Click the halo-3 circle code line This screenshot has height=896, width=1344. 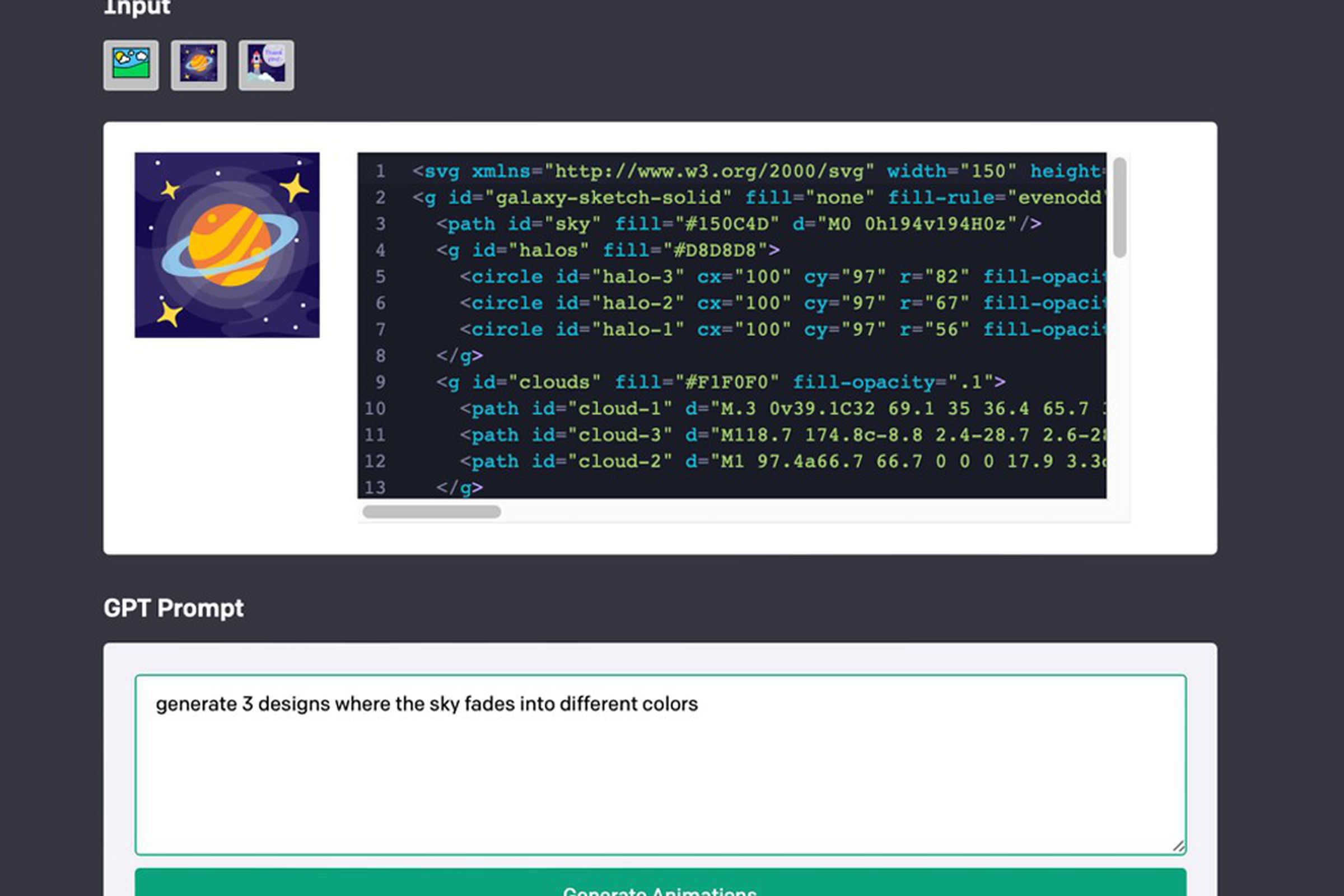pos(783,277)
